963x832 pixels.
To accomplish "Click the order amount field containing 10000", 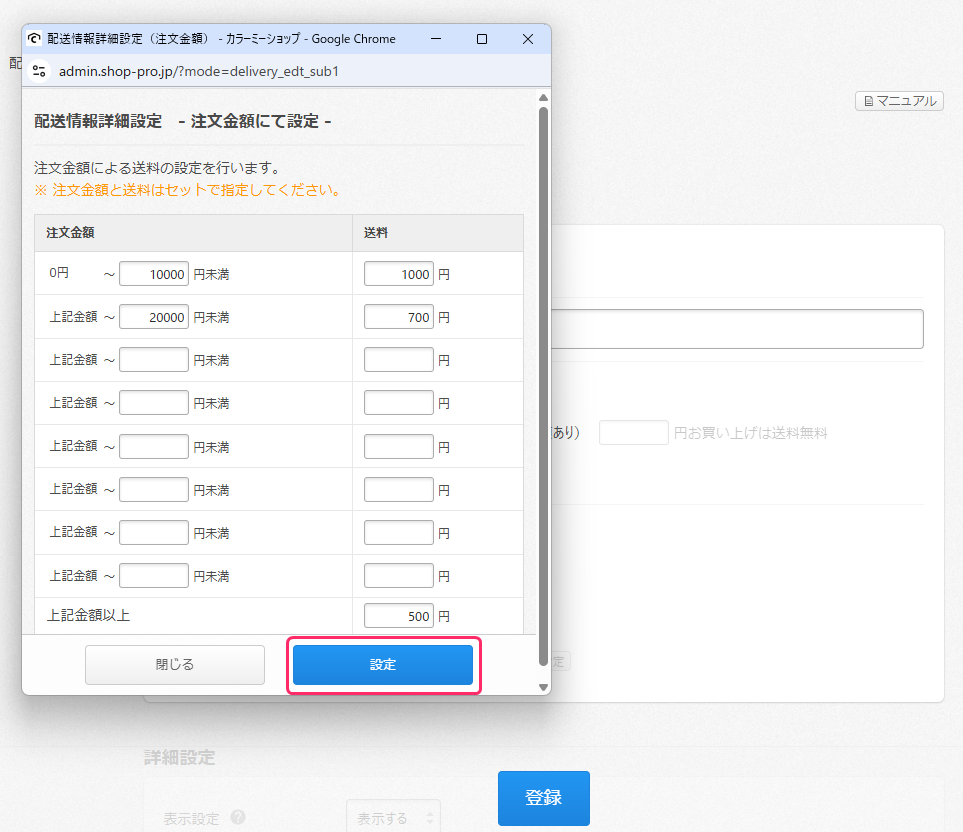I will (154, 274).
